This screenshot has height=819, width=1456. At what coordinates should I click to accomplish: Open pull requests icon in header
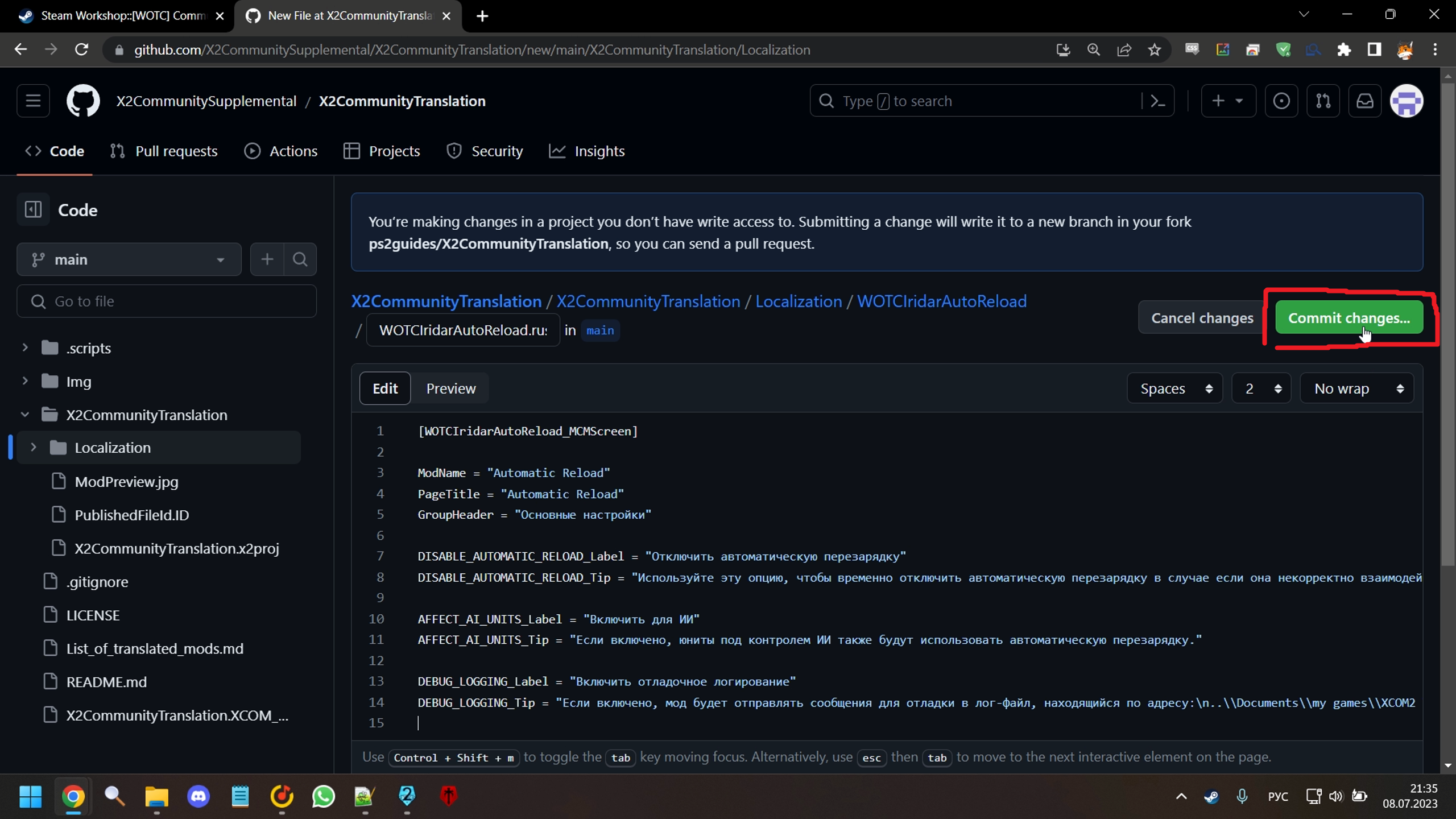point(1323,101)
